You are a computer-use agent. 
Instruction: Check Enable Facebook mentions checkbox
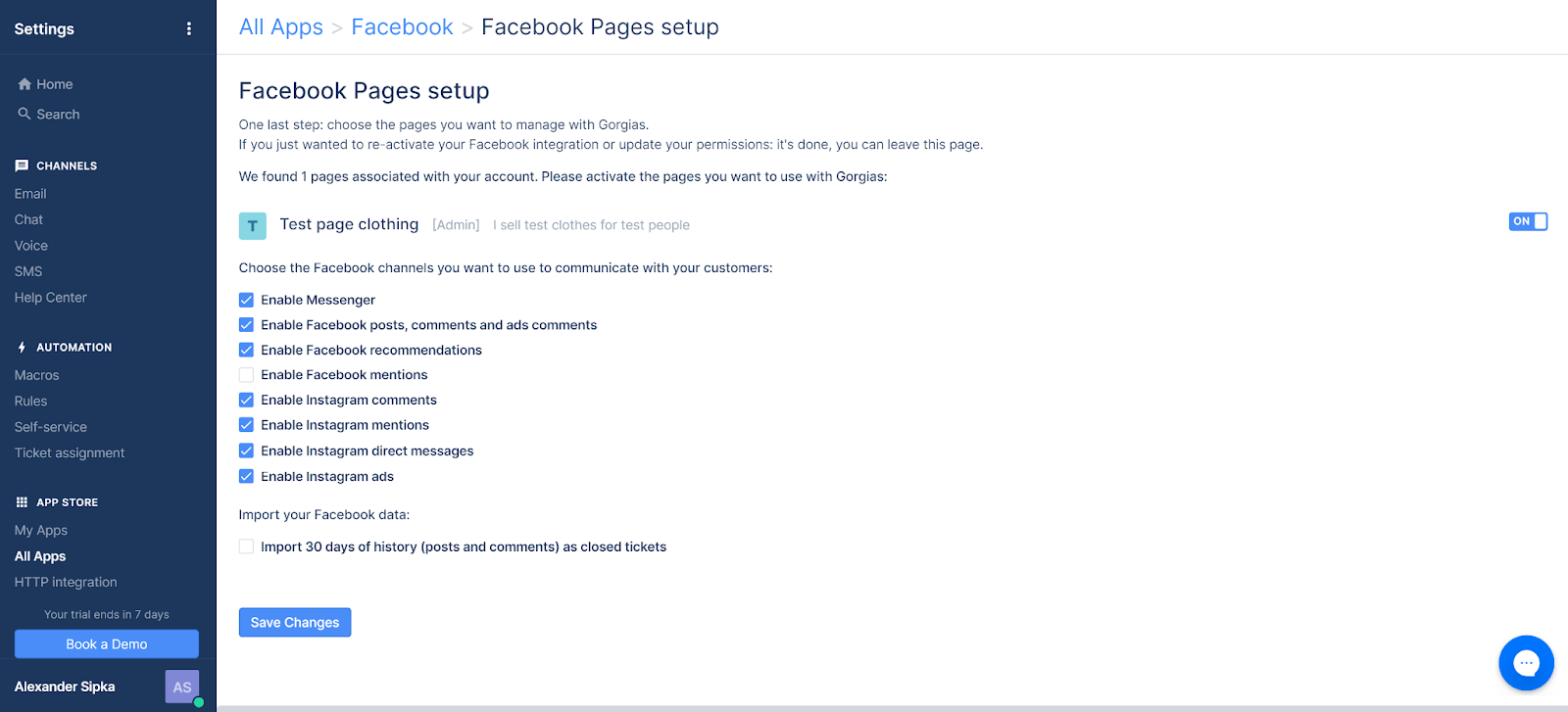[246, 375]
